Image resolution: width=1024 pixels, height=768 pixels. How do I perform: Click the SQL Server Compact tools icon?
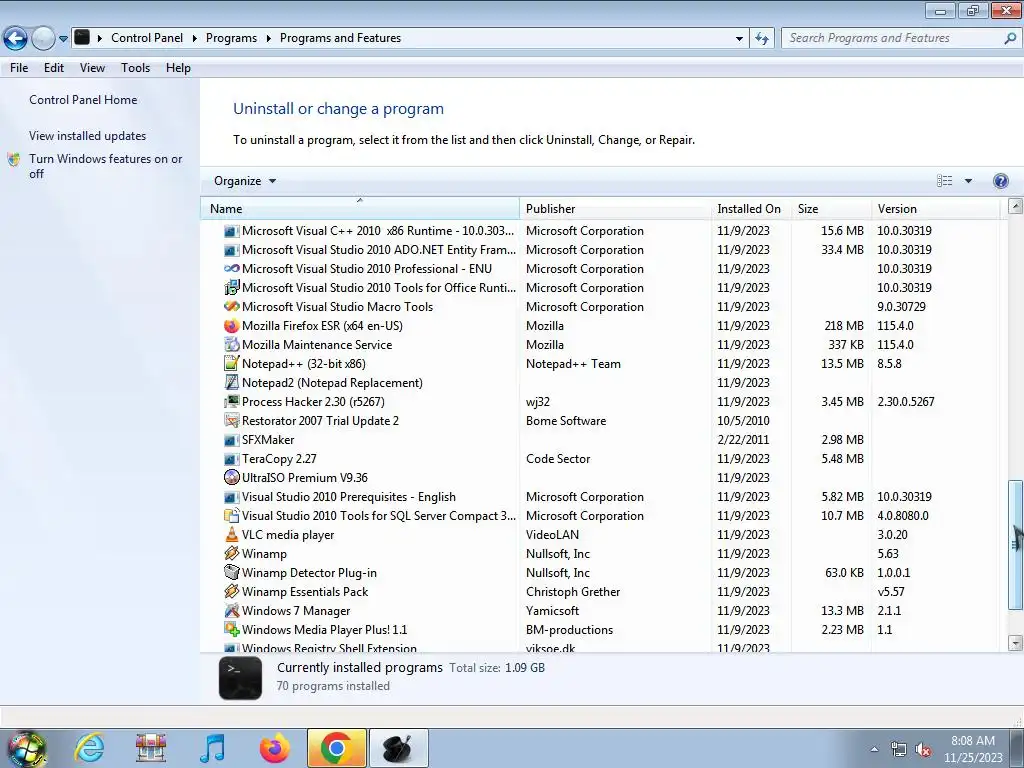tap(231, 515)
